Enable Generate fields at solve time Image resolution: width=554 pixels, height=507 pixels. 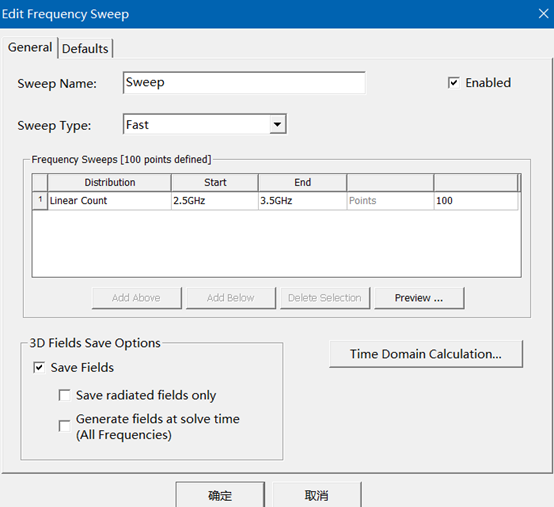point(64,426)
